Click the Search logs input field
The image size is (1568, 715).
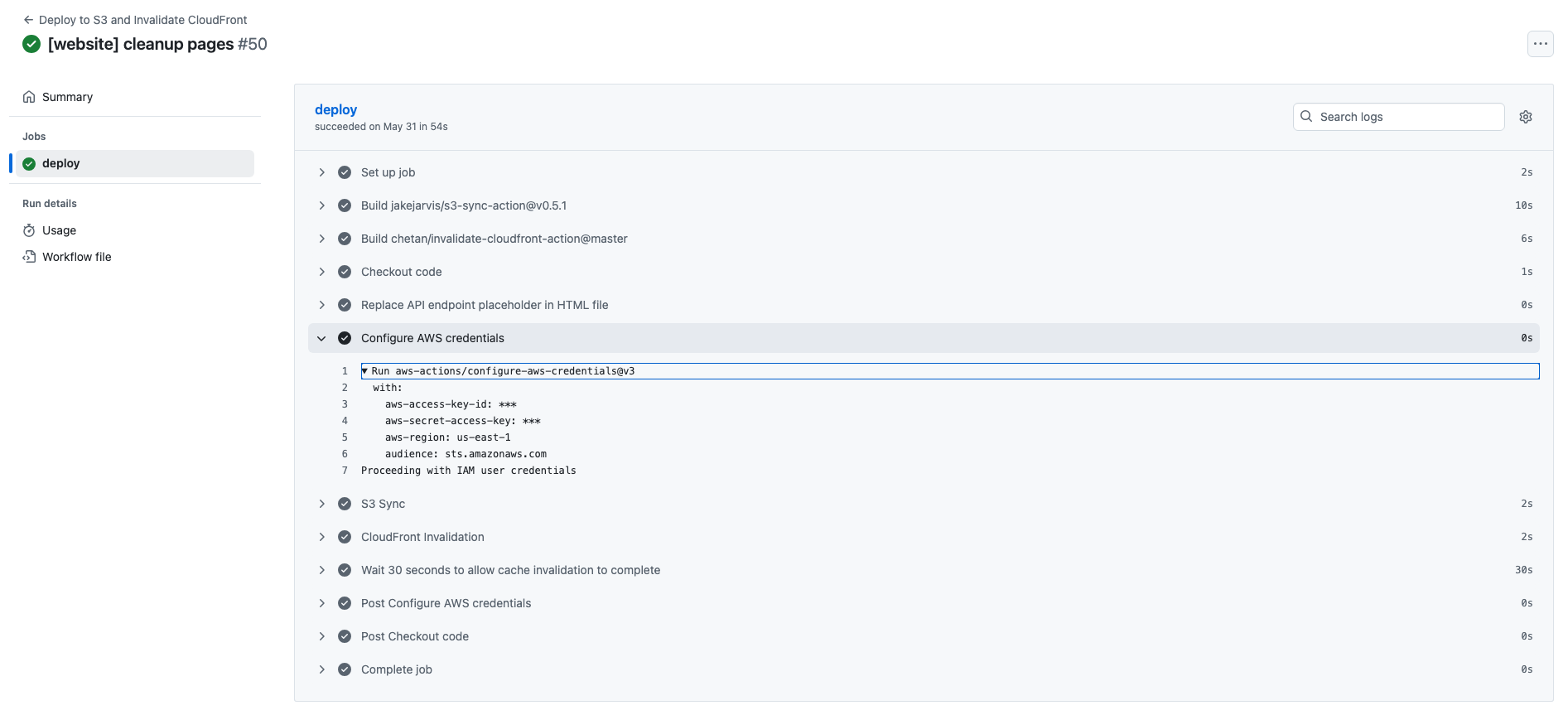[1398, 117]
